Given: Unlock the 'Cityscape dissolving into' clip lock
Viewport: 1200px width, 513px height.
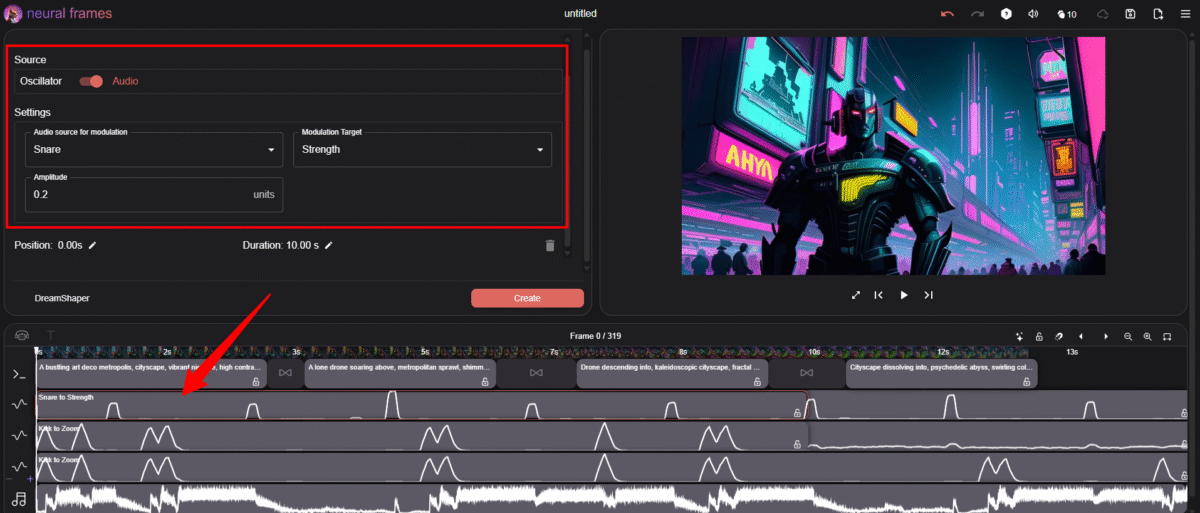Looking at the screenshot, I should 1026,382.
